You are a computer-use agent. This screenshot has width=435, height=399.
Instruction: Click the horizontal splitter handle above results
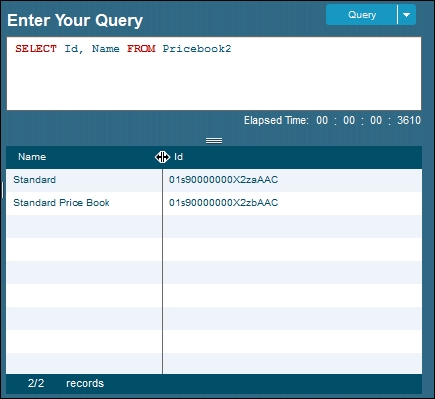tap(214, 141)
